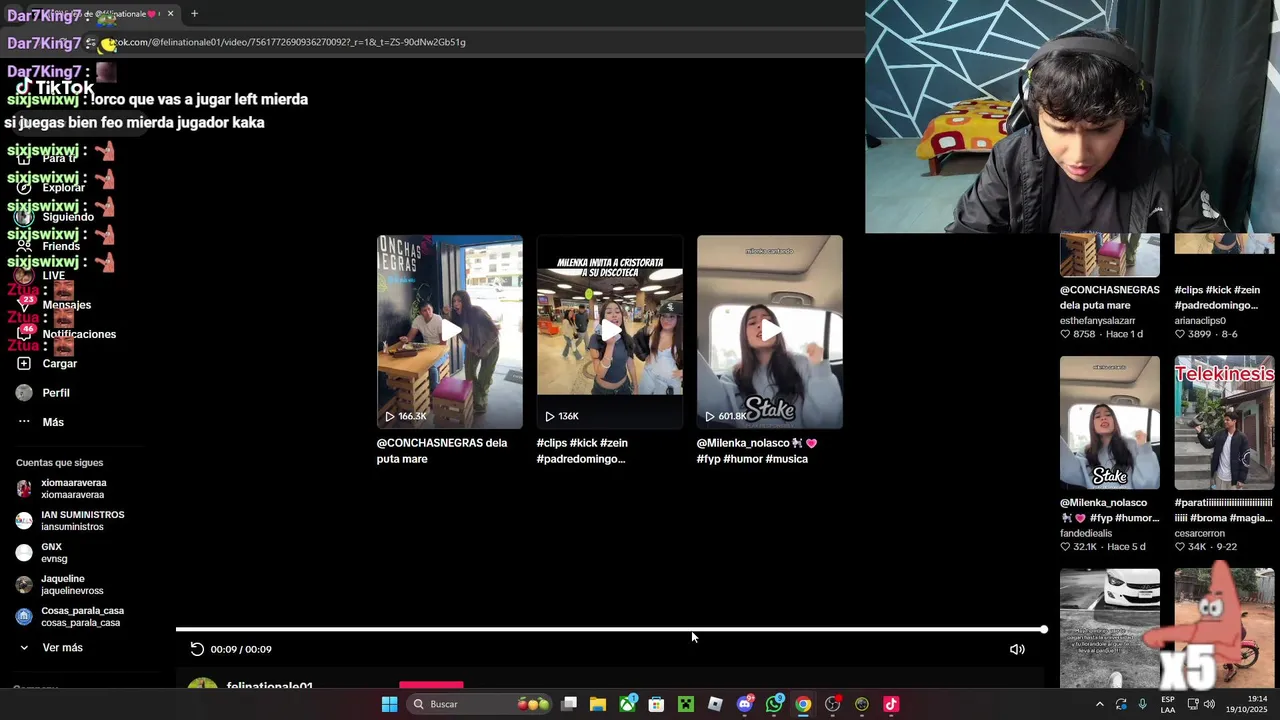Open arianaclips0 author link
The height and width of the screenshot is (720, 1280).
tap(1200, 321)
